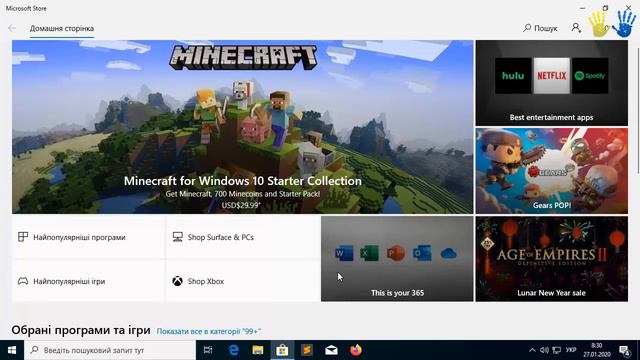Select the Outlook icon in the 365 tile
Screen dimensions: 640x360
click(422, 253)
